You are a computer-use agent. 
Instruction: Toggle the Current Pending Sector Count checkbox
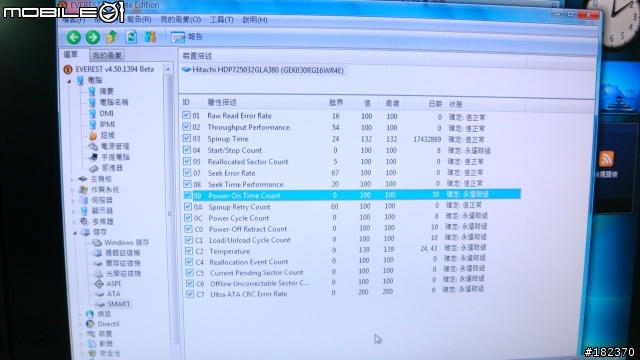[x=189, y=272]
